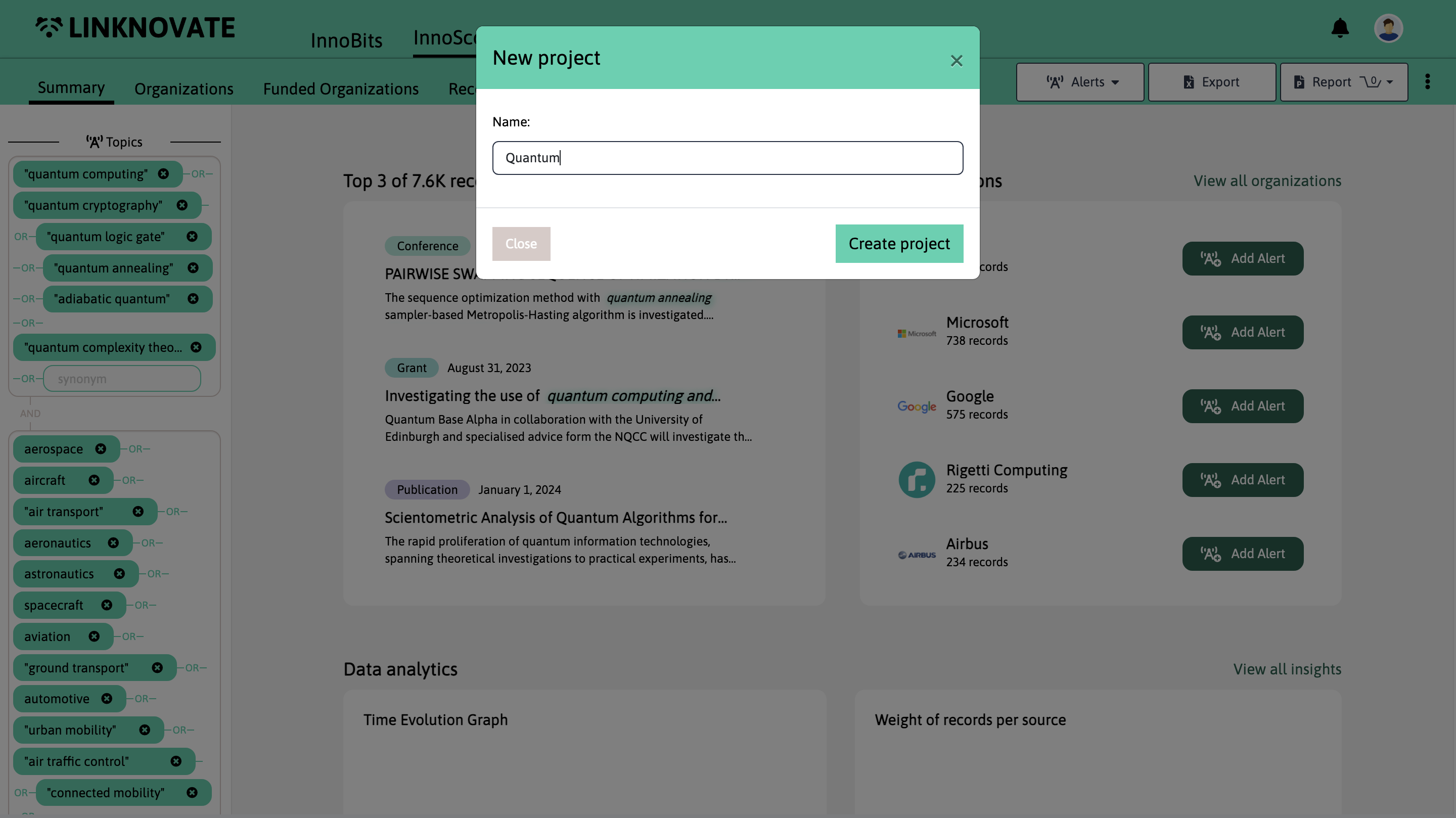The width and height of the screenshot is (1456, 818).
Task: Click the Create project button
Action: pyautogui.click(x=899, y=243)
